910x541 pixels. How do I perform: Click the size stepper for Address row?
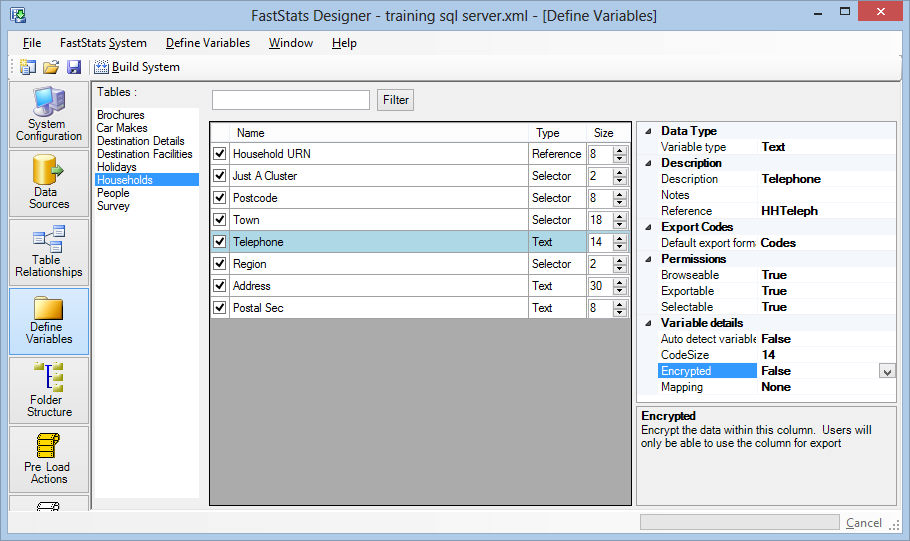620,287
